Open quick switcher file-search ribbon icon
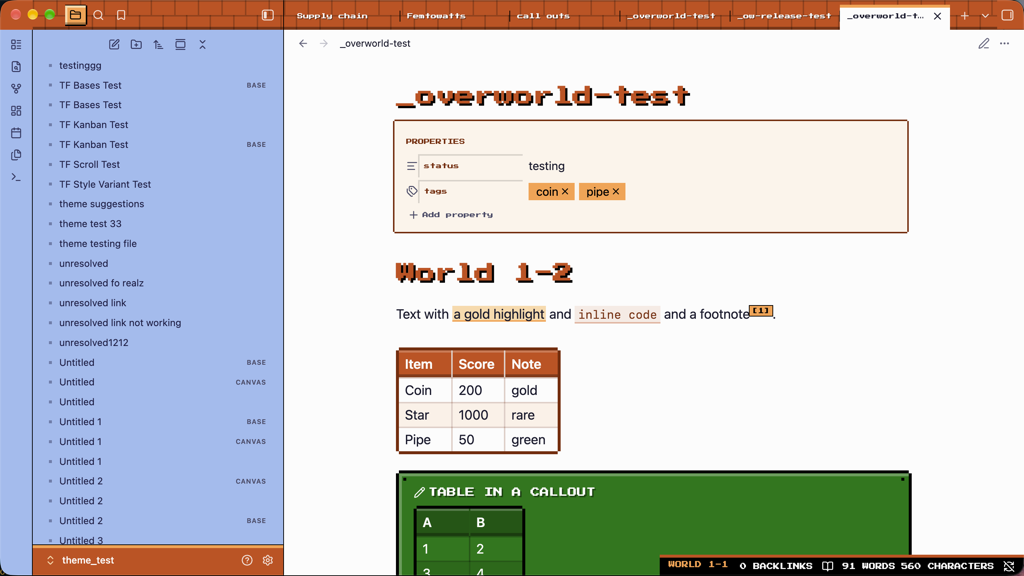The image size is (1024, 576). point(16,67)
